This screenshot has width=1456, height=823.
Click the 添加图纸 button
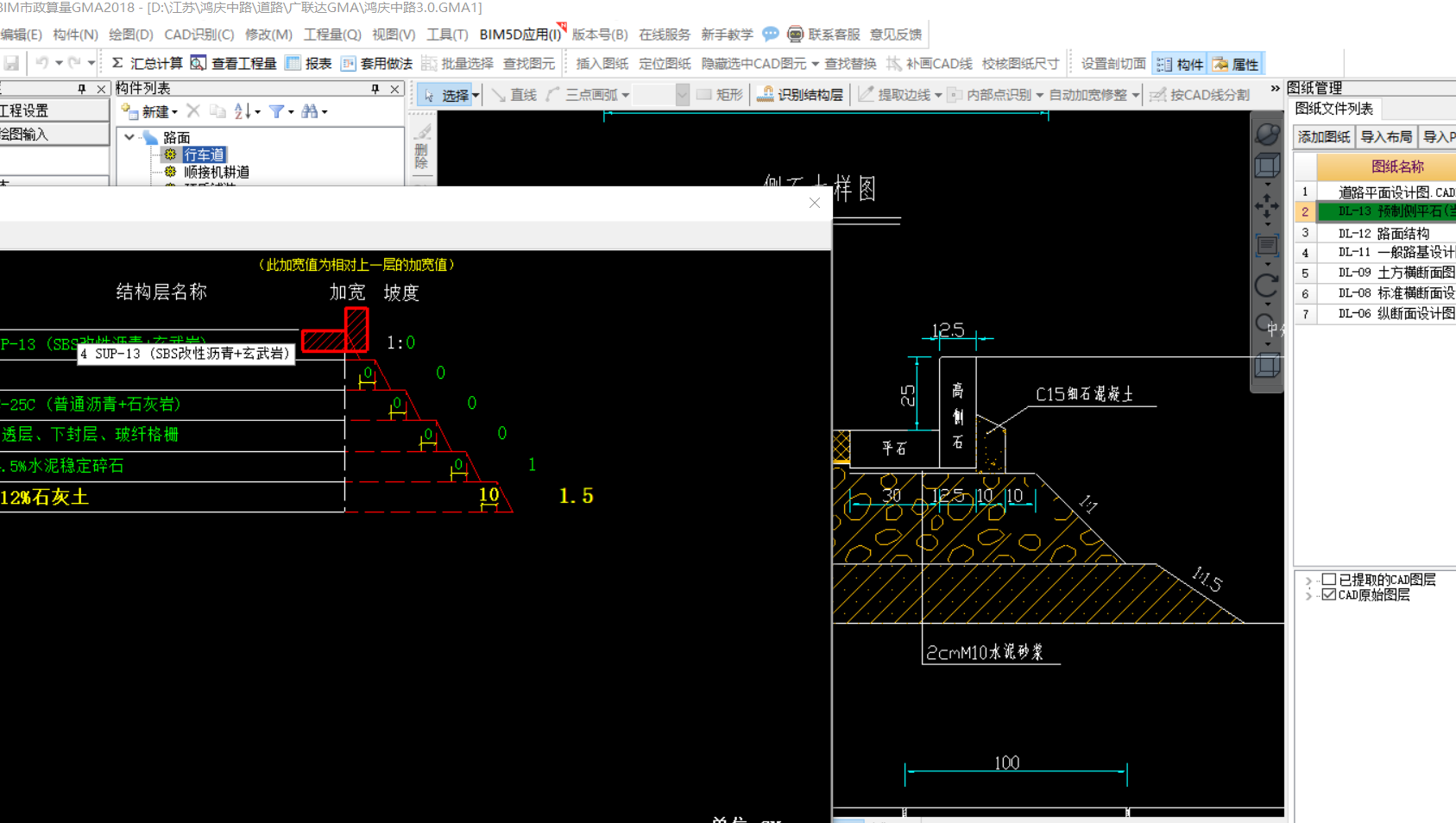point(1324,136)
